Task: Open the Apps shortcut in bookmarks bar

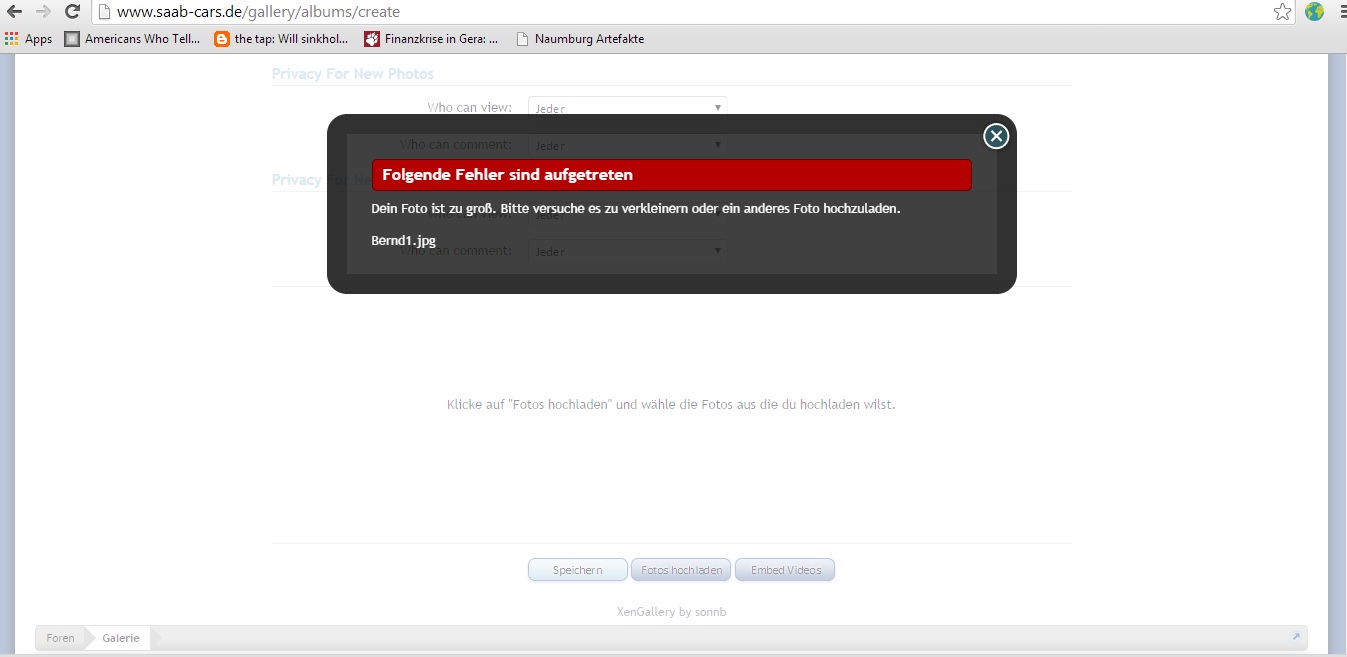Action: [x=28, y=39]
